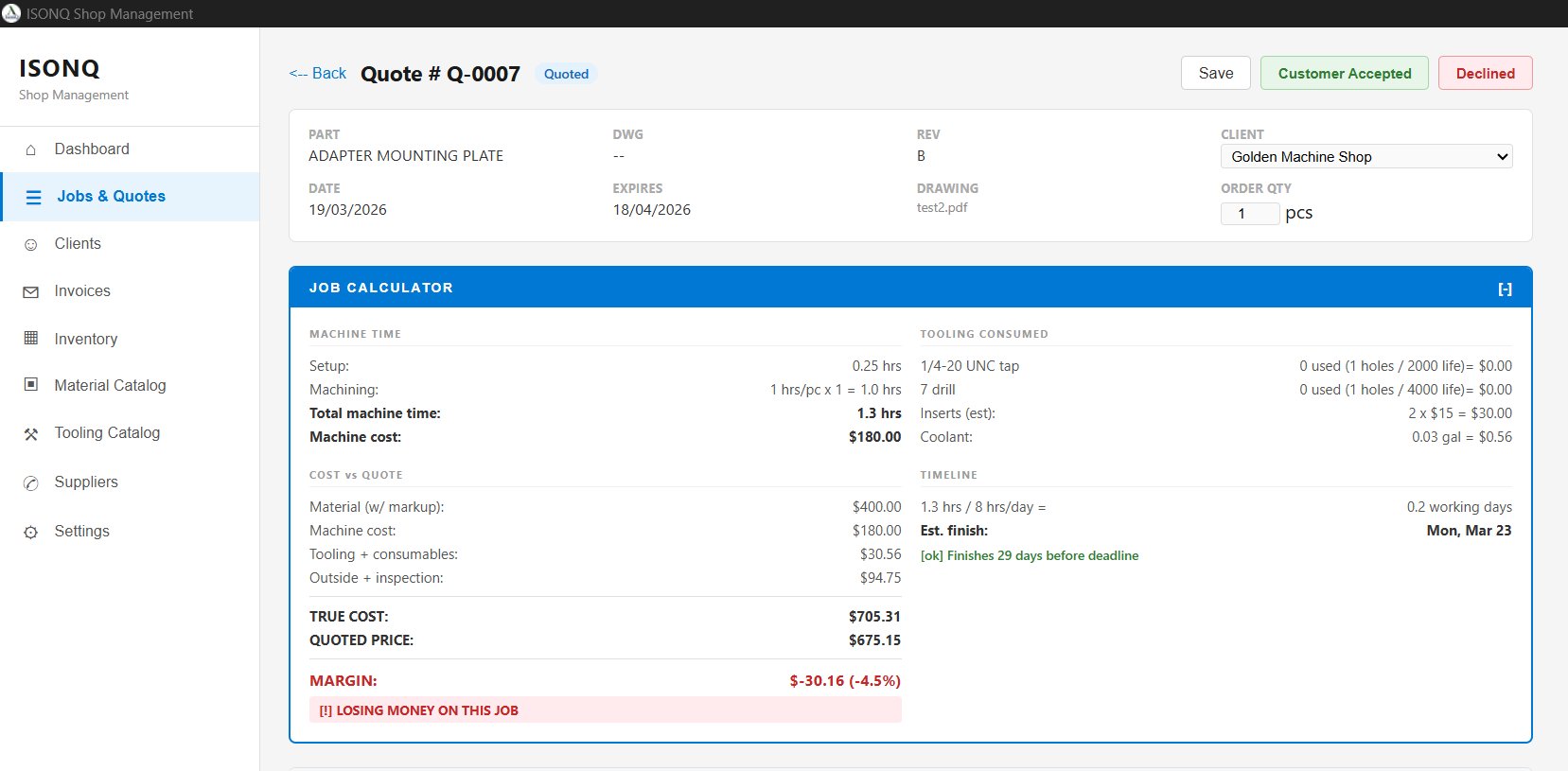Screen dimensions: 1568x771
Task: Go to the Suppliers page
Action: pyautogui.click(x=130, y=482)
